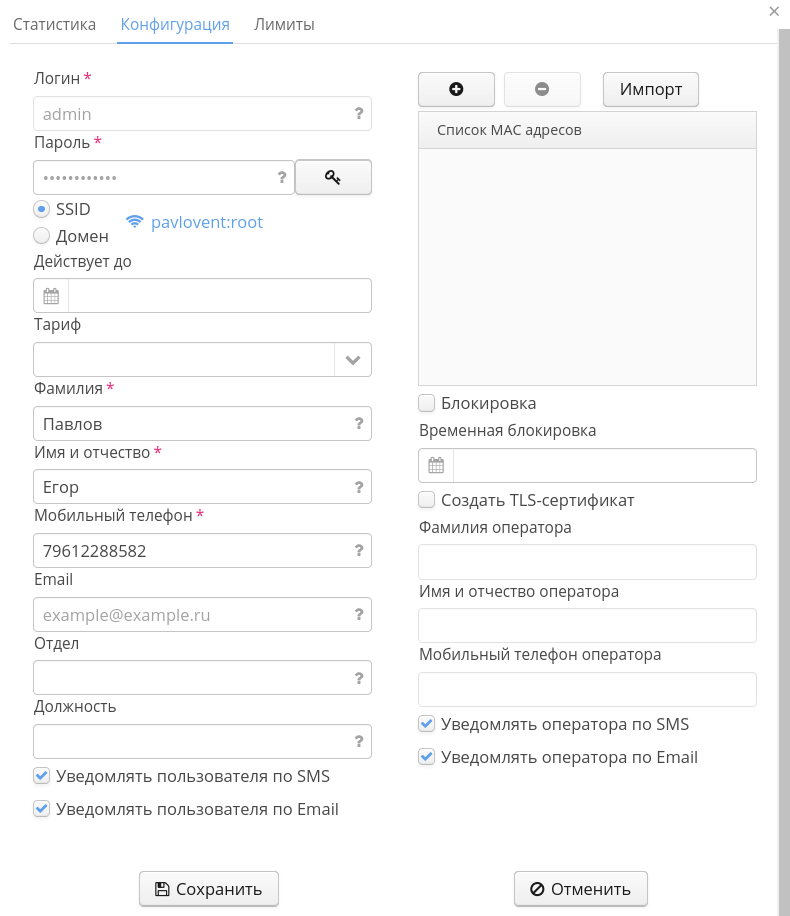Expand the Тариф dropdown arrow
Image resolution: width=790 pixels, height=916 pixels.
(353, 360)
